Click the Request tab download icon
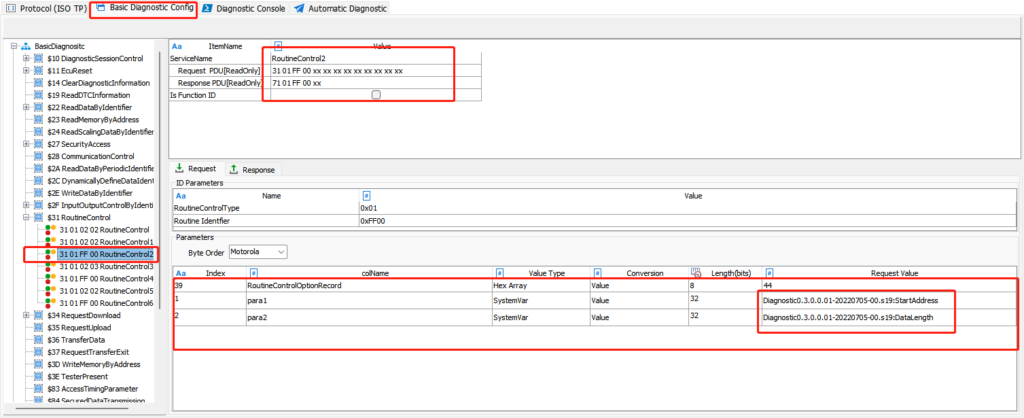Image resolution: width=1024 pixels, height=418 pixels. 180,169
